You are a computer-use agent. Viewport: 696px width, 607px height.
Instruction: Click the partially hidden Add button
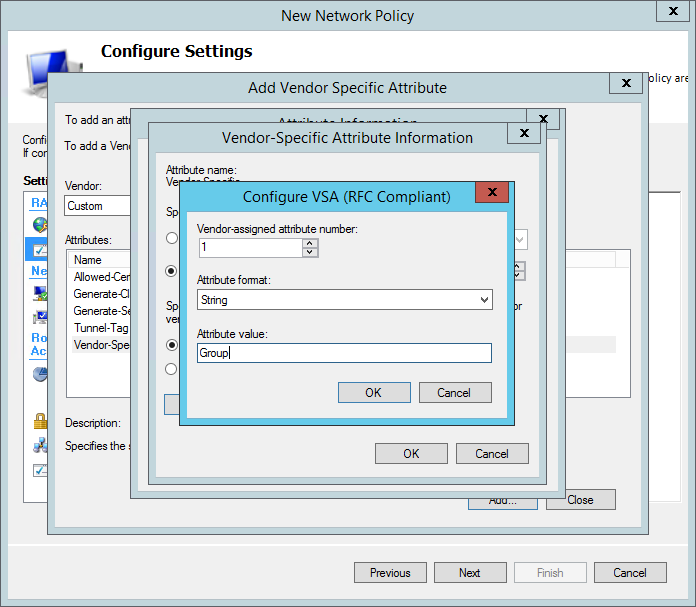point(502,504)
